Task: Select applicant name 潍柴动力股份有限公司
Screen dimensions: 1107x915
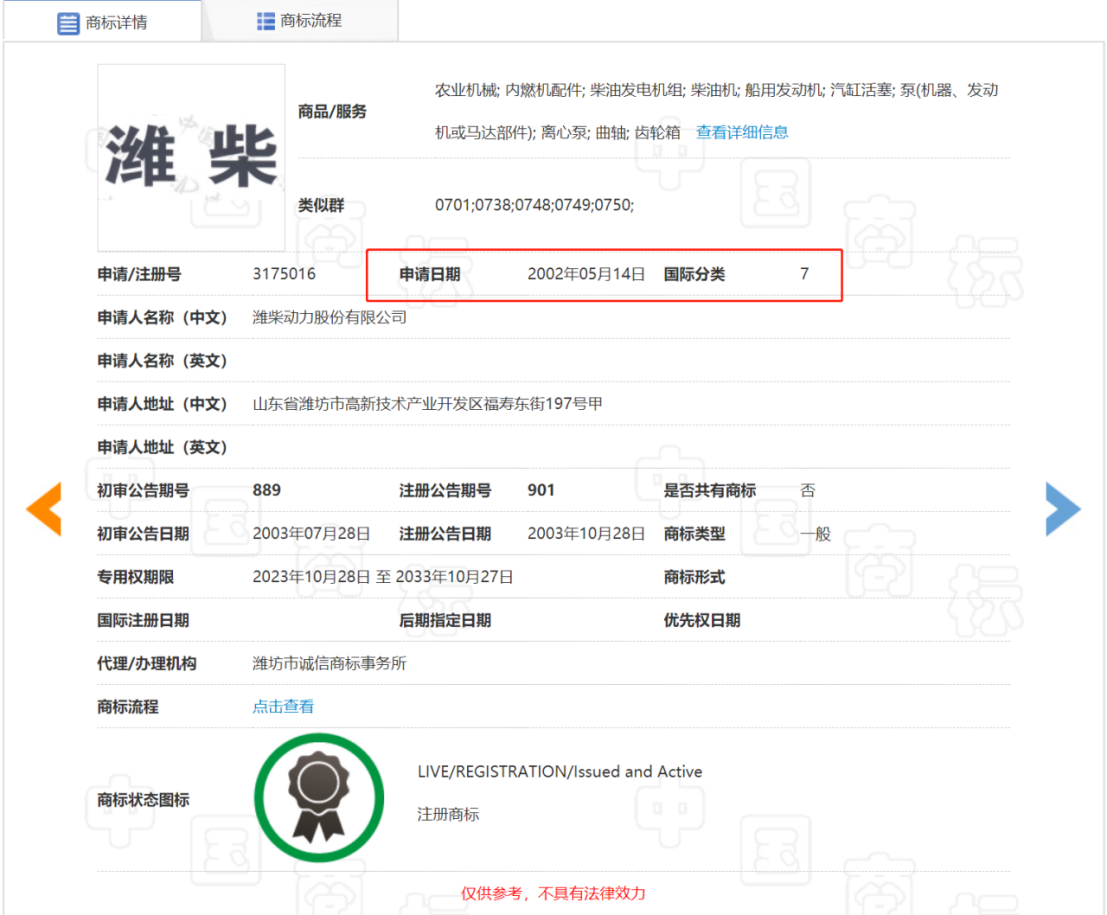Action: pos(330,318)
